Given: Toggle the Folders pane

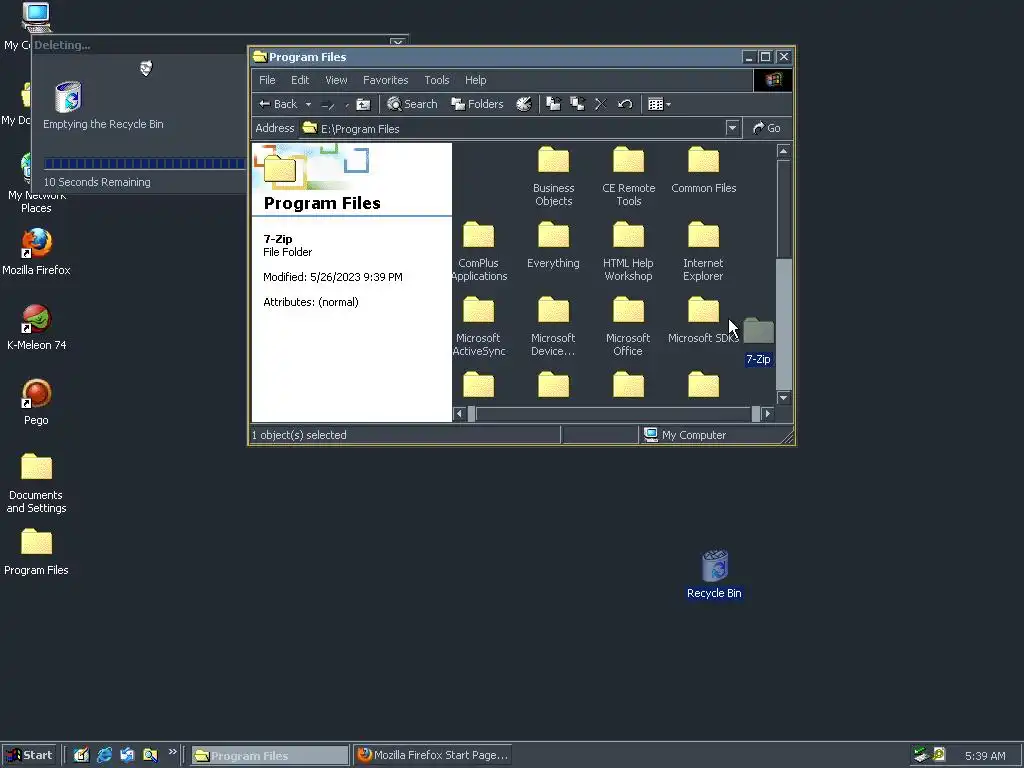Looking at the screenshot, I should (477, 104).
